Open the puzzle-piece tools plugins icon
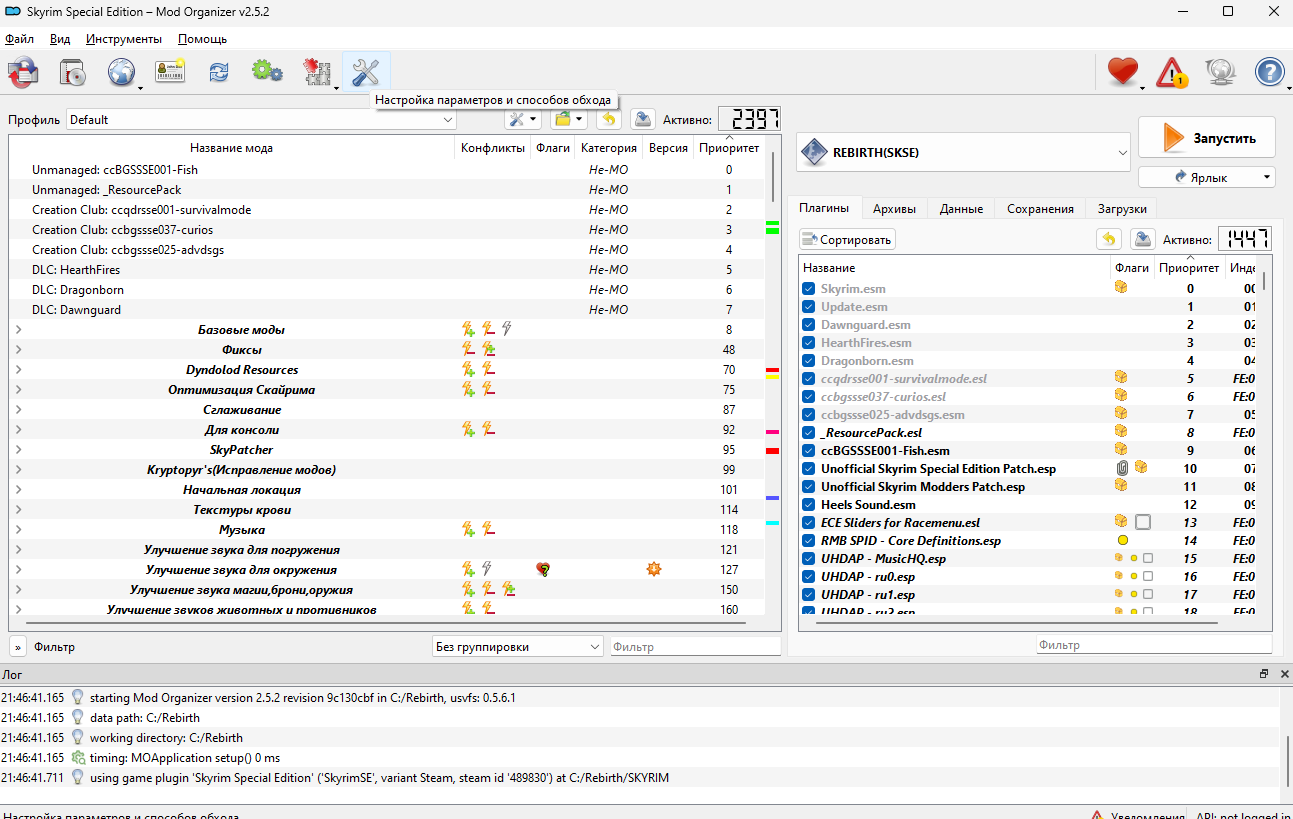 click(x=317, y=72)
